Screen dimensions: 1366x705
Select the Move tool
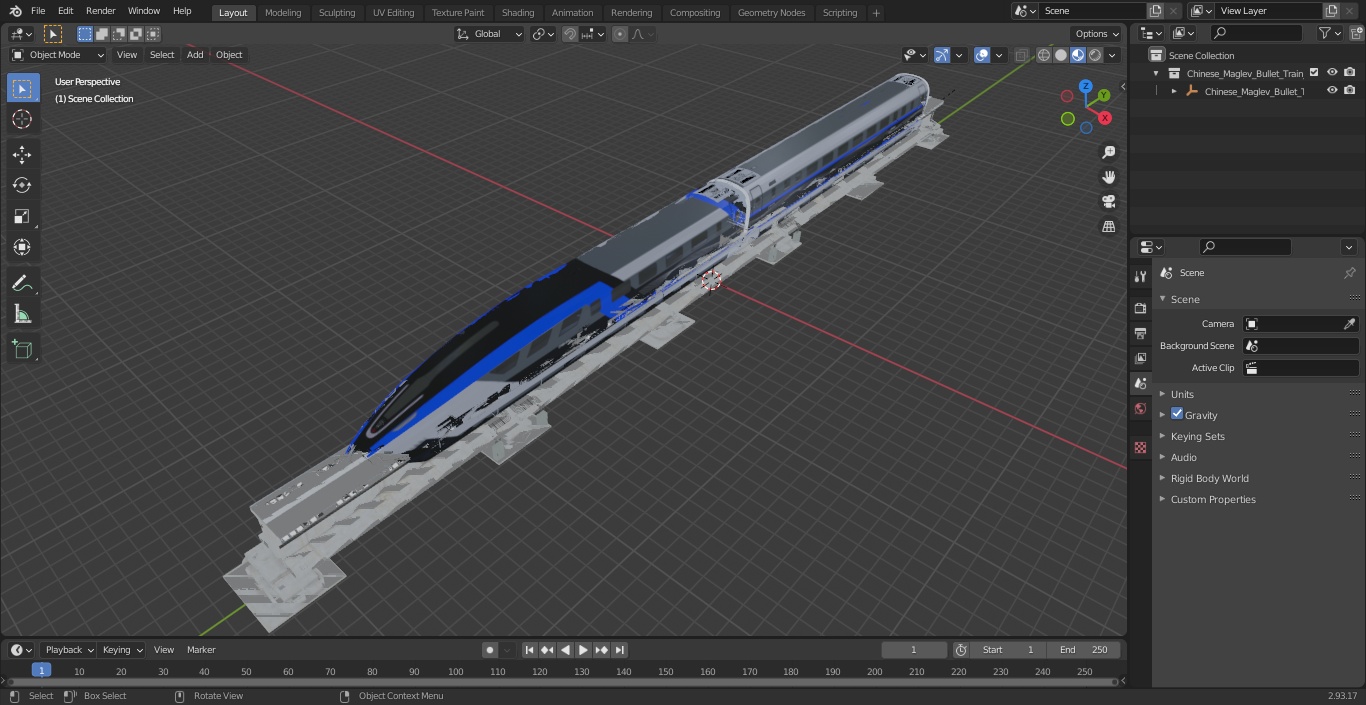click(x=22, y=154)
